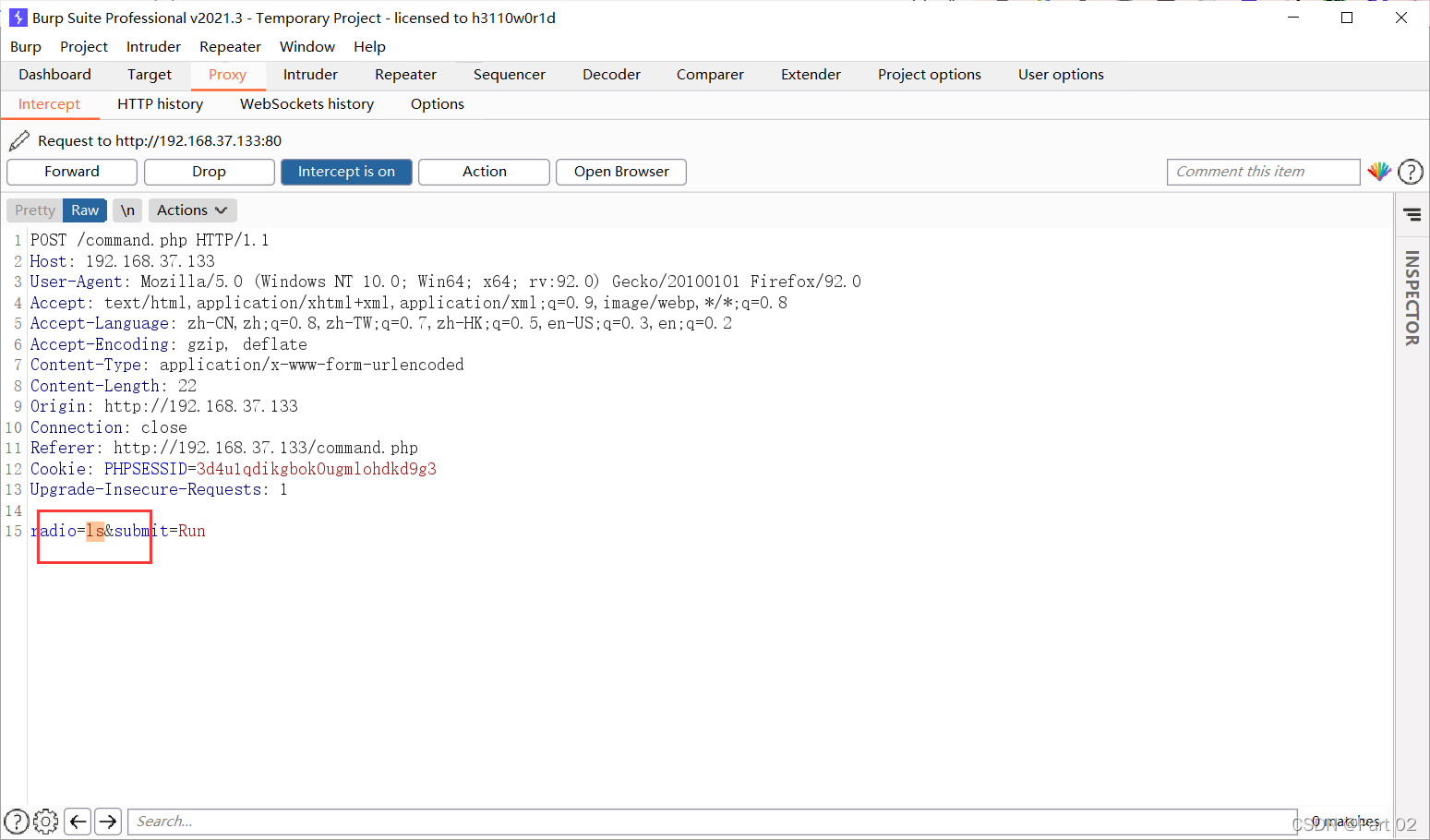1430x840 pixels.
Task: Expand the Actions dropdown
Action: [x=192, y=210]
